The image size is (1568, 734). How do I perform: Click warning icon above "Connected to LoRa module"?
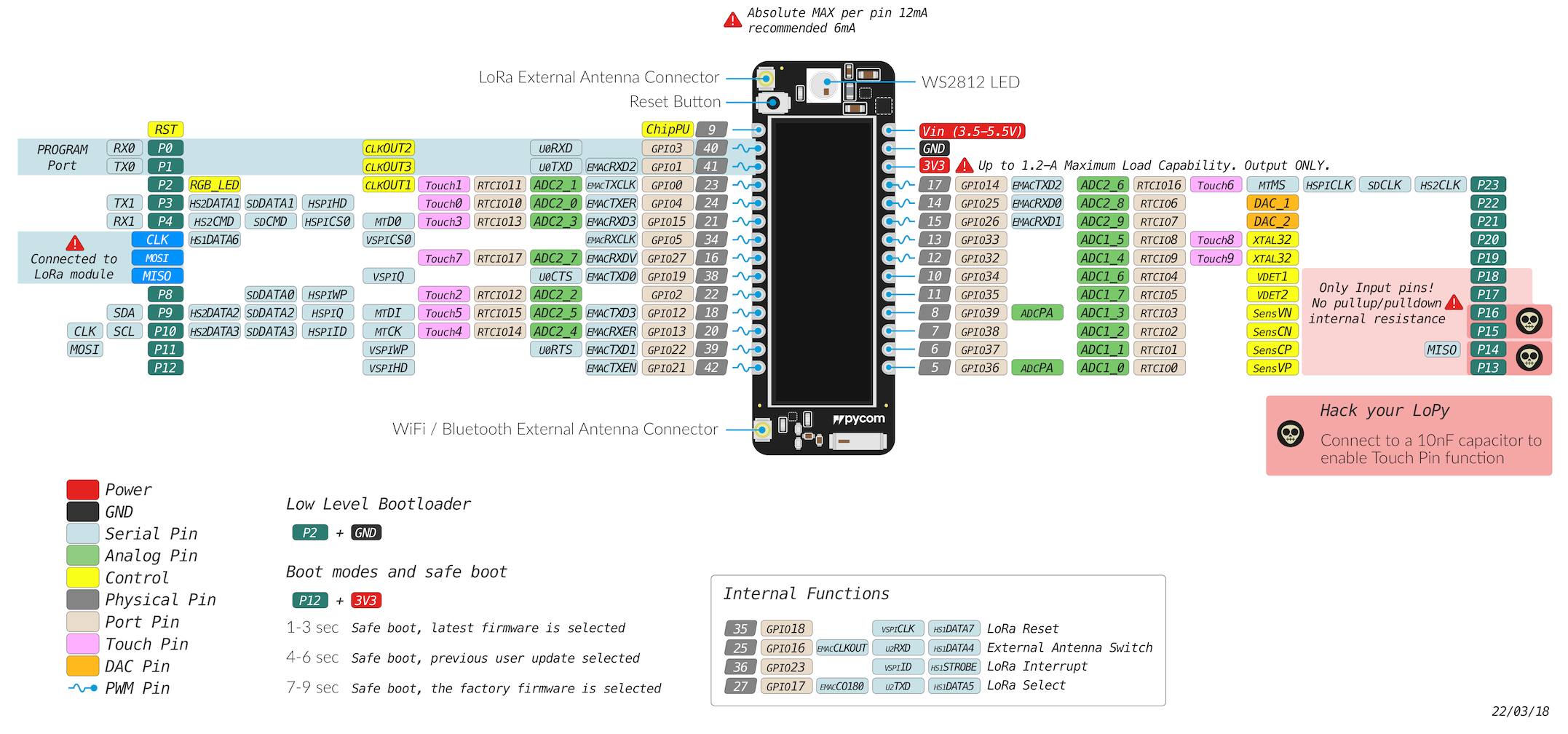[x=75, y=243]
